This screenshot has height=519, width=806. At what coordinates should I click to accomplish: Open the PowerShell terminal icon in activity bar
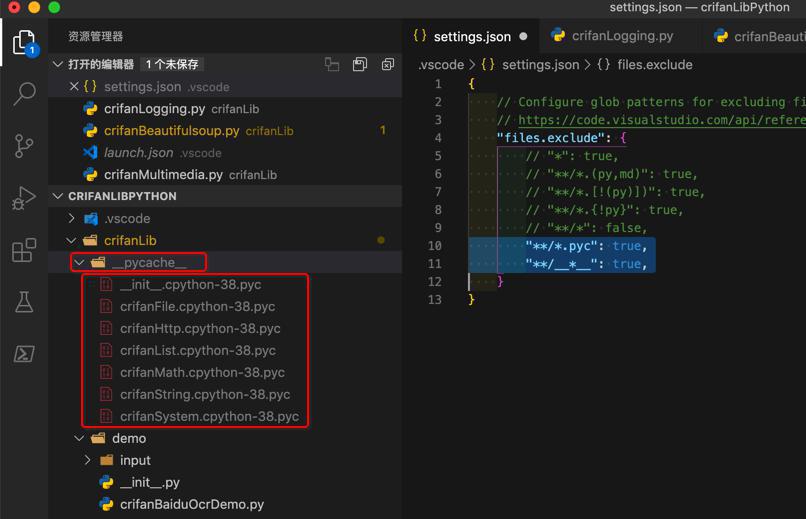tap(24, 354)
